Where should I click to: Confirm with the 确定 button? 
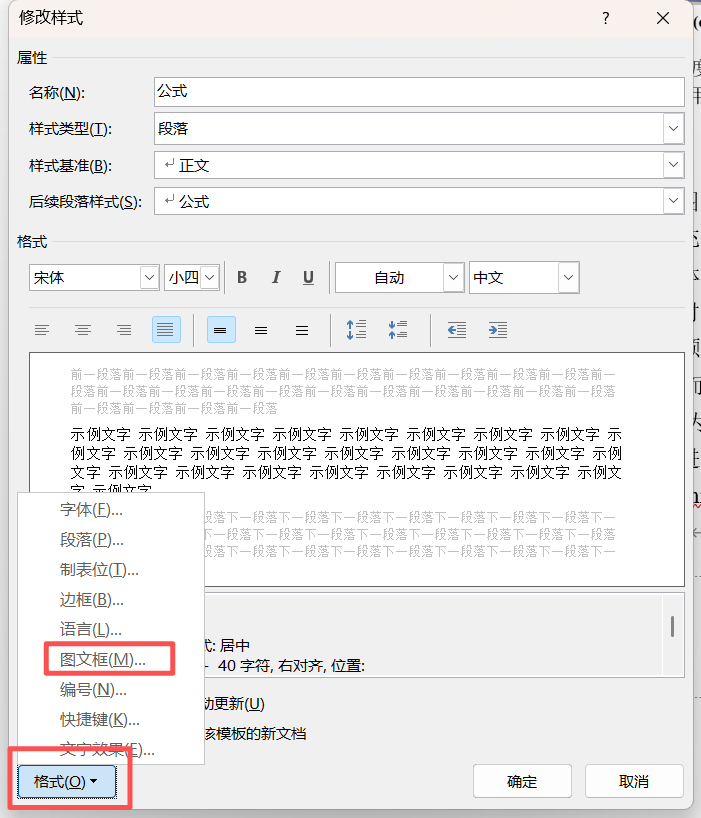(x=522, y=781)
